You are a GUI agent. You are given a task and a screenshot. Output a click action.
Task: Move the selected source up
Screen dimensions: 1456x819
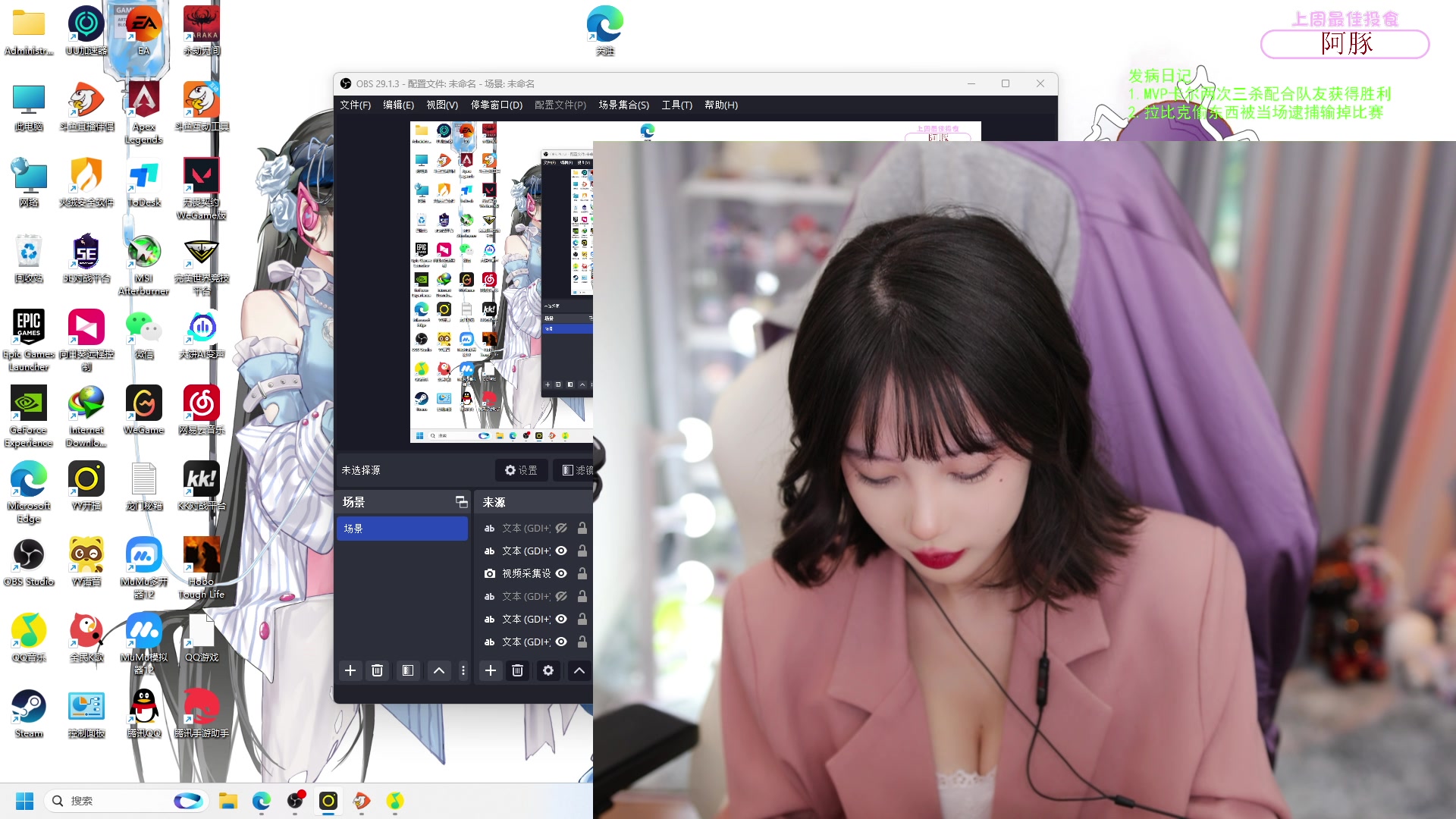[x=579, y=670]
